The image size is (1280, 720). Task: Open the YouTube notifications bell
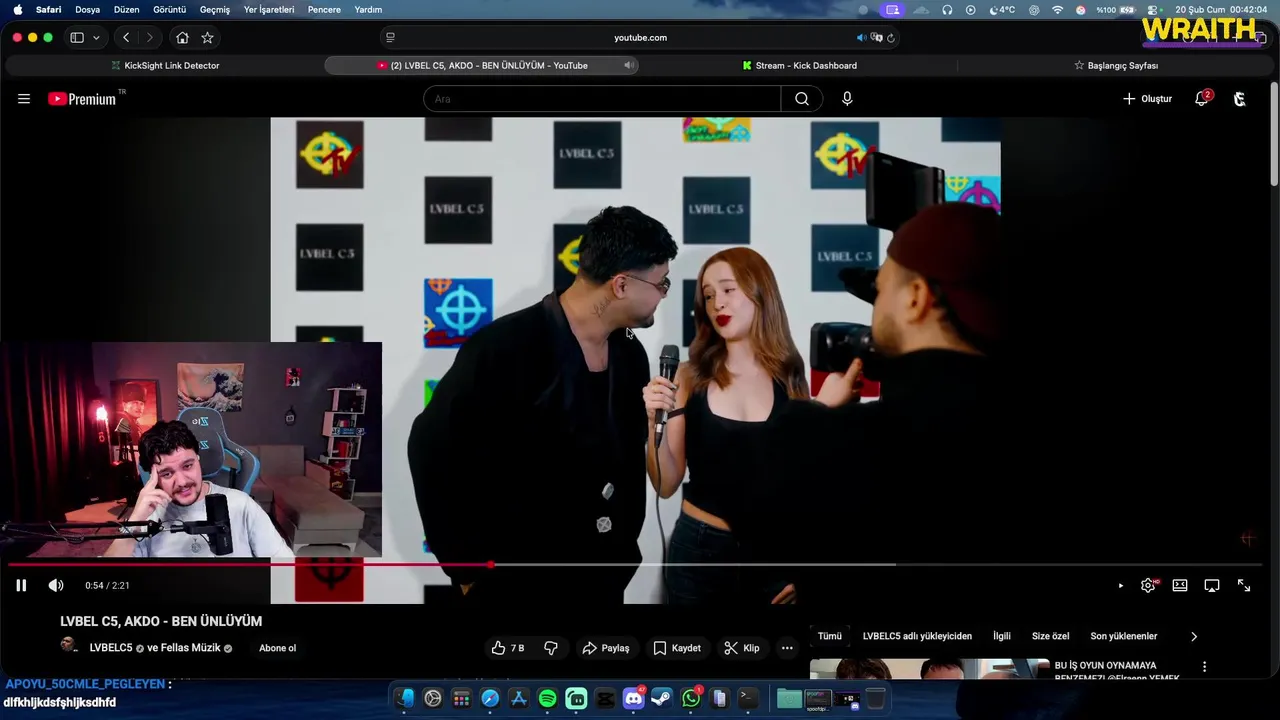tap(1202, 99)
